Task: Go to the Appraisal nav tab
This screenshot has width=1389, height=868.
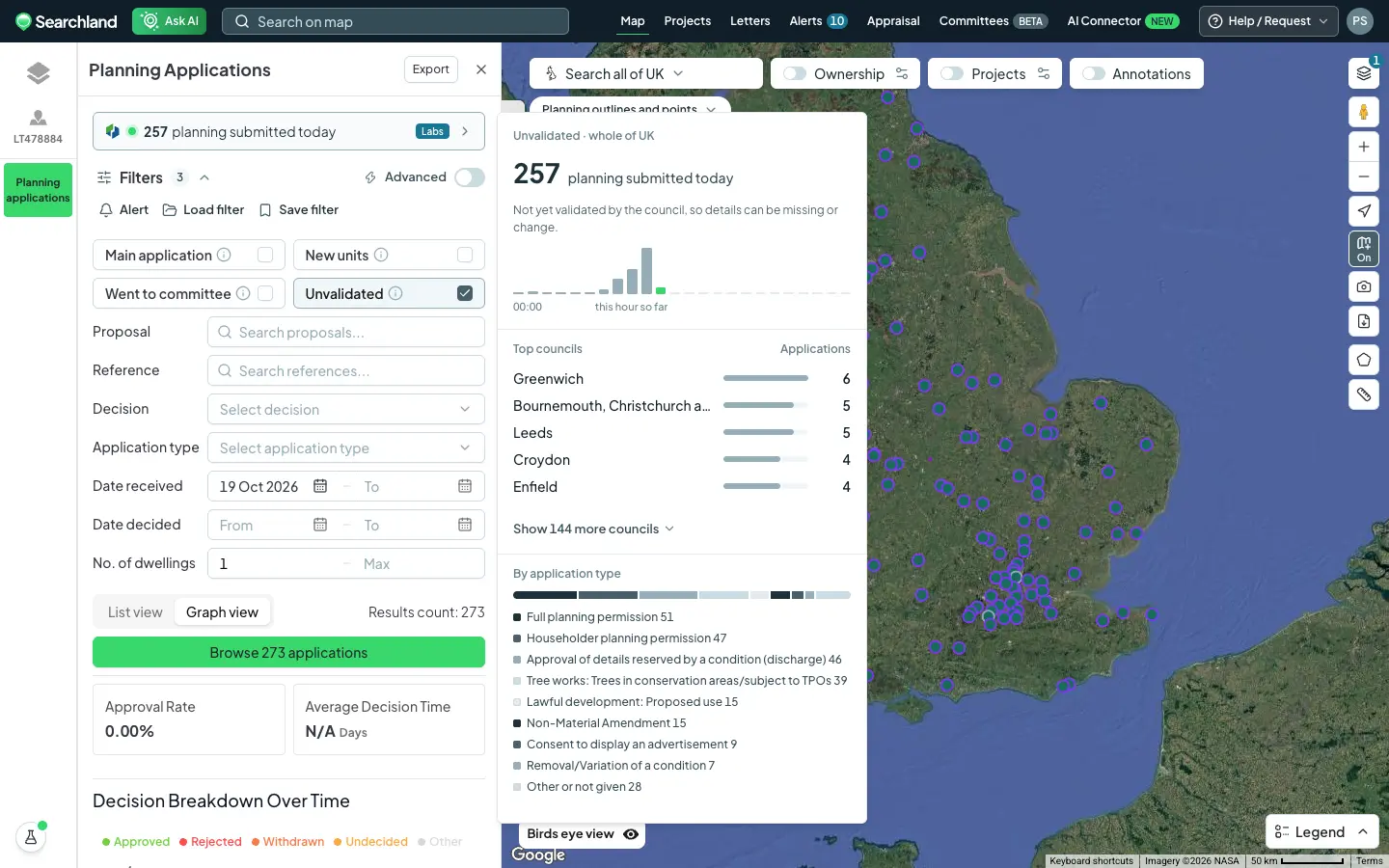Action: coord(893,21)
